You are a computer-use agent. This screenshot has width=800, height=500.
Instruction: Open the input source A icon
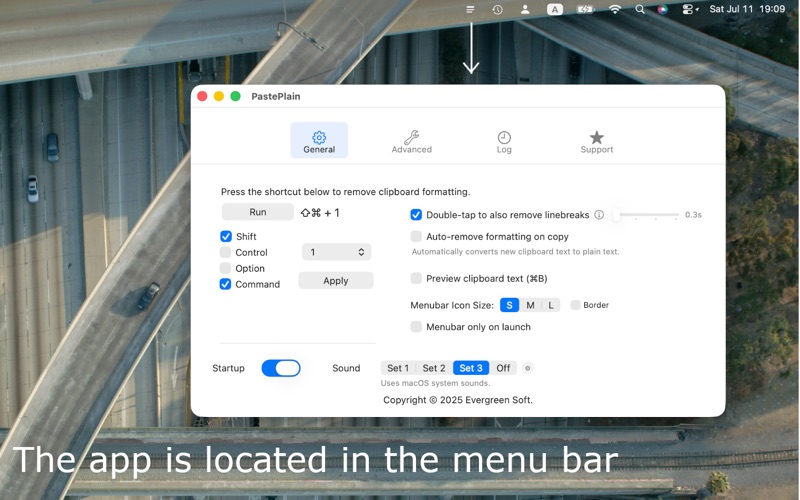click(555, 9)
